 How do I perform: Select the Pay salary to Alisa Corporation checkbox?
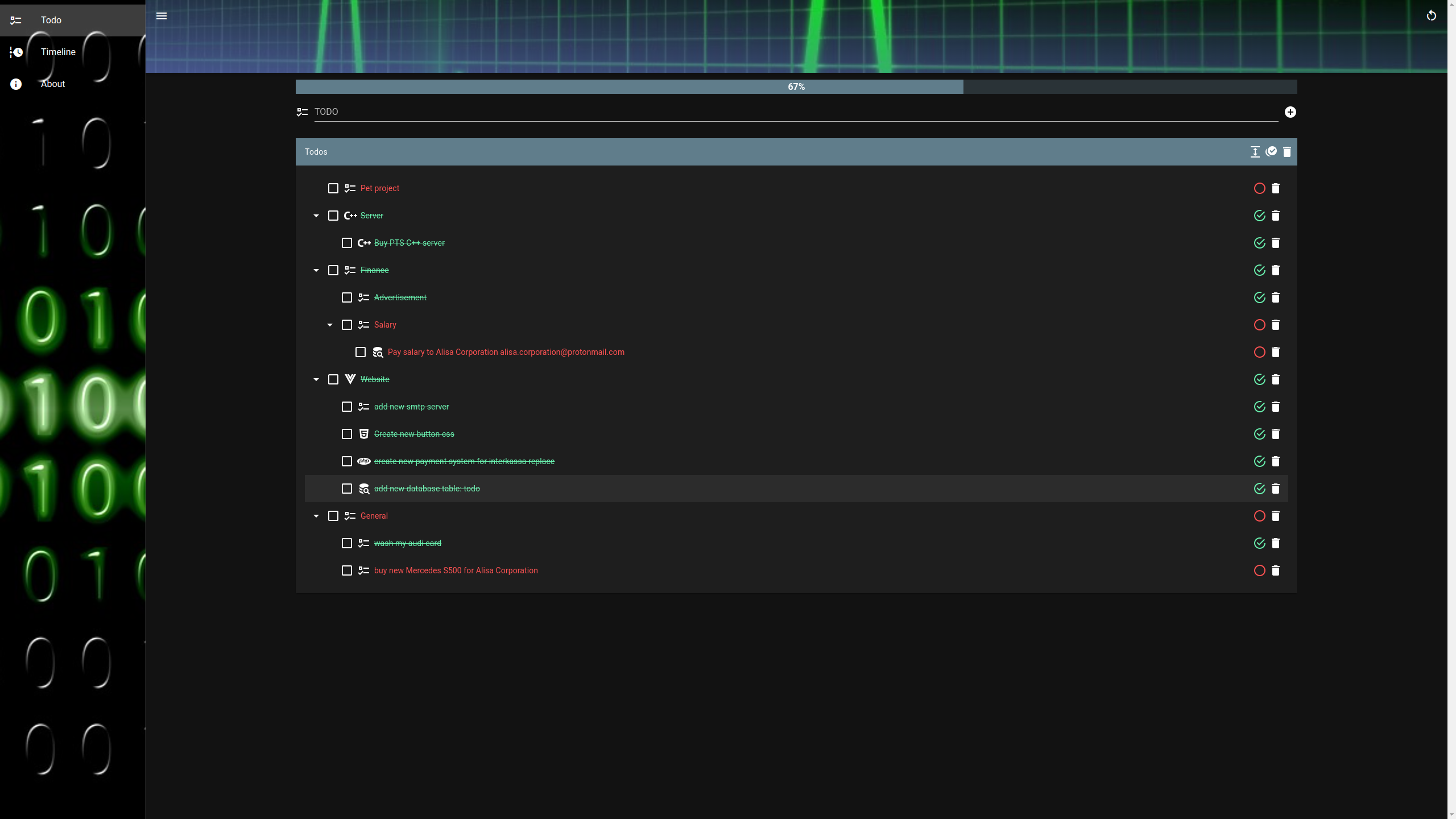click(x=361, y=352)
